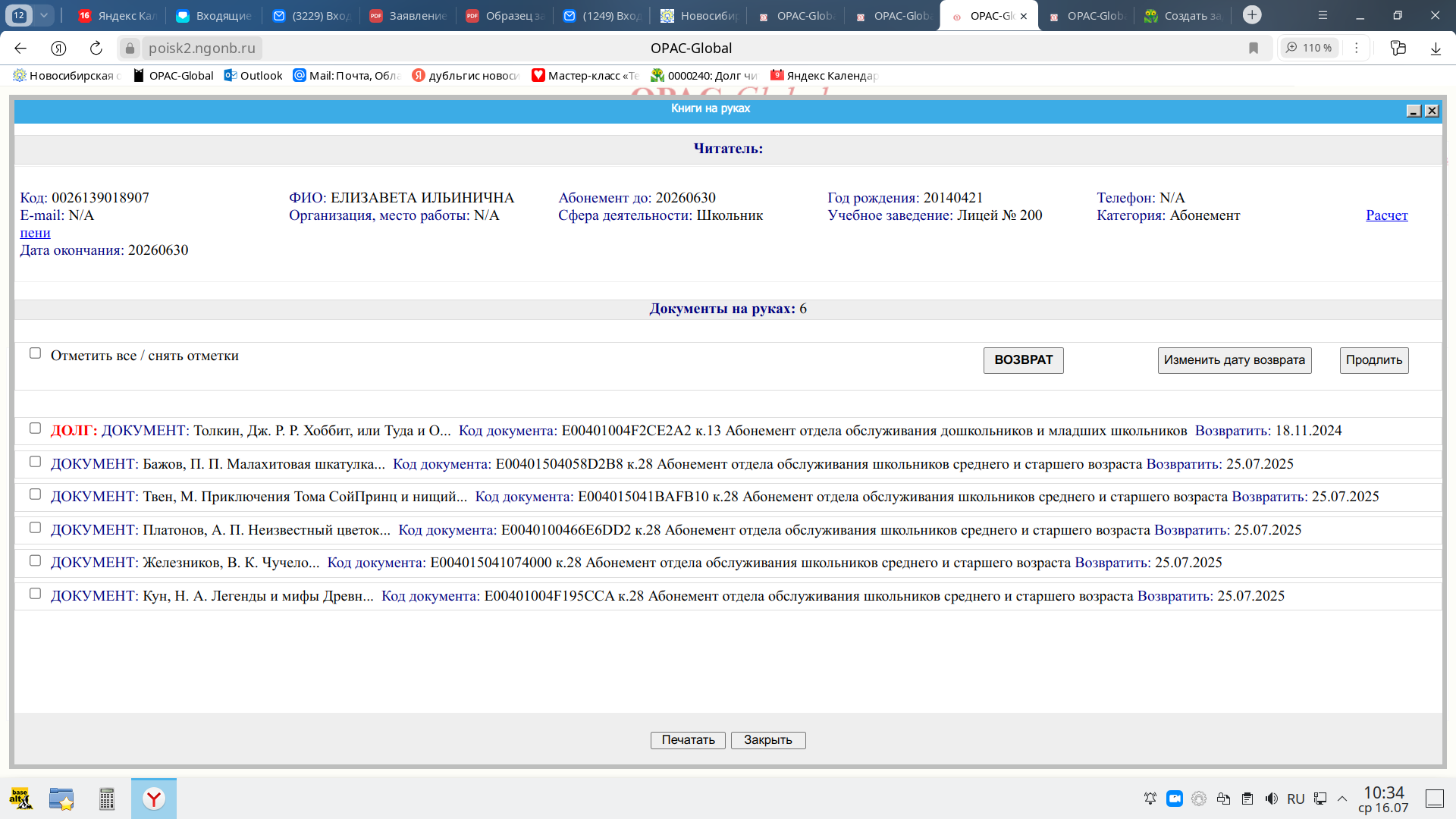Open a new browser tab

(x=1252, y=14)
